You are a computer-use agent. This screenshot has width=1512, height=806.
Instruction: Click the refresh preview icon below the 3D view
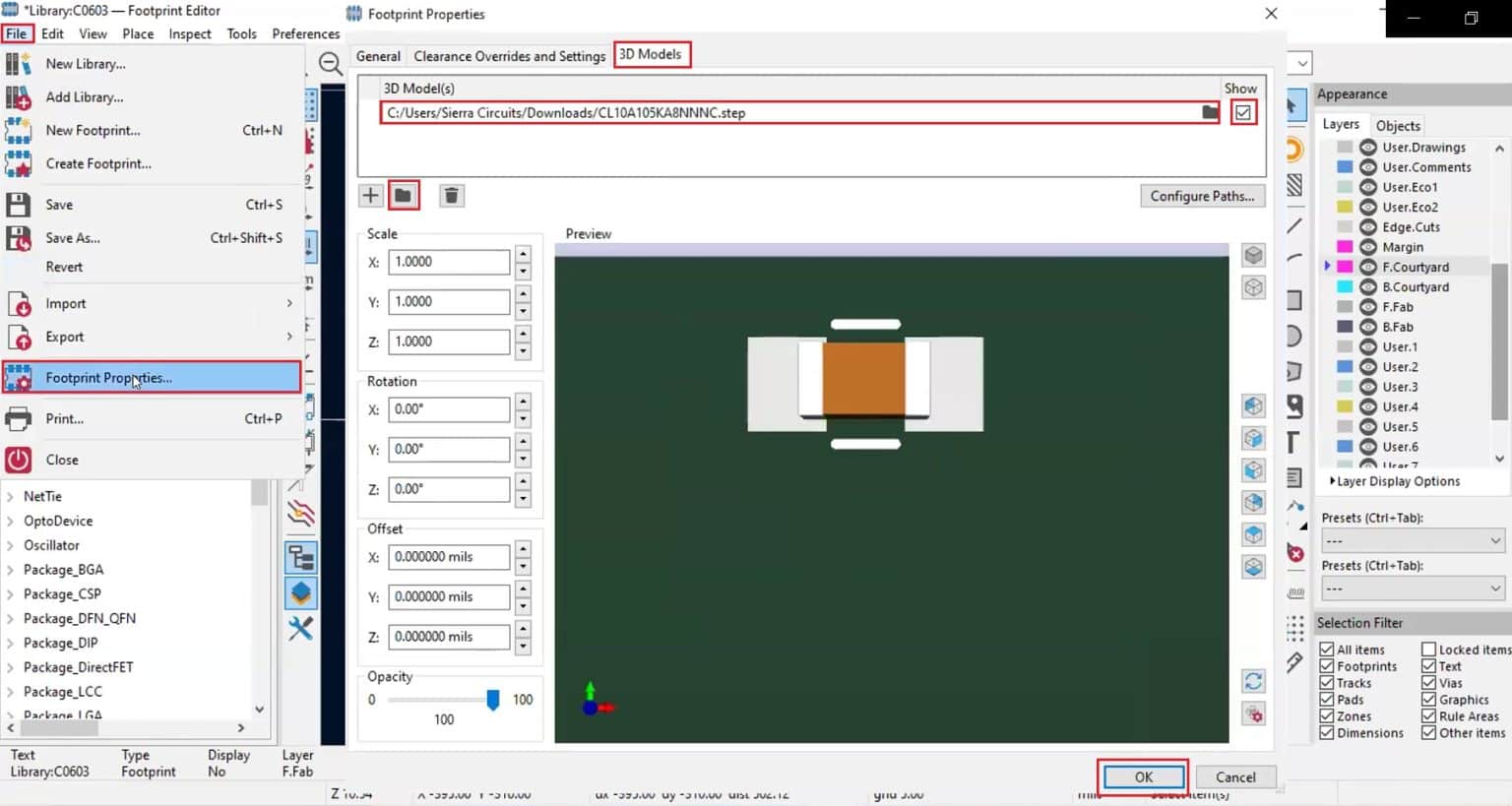1253,680
